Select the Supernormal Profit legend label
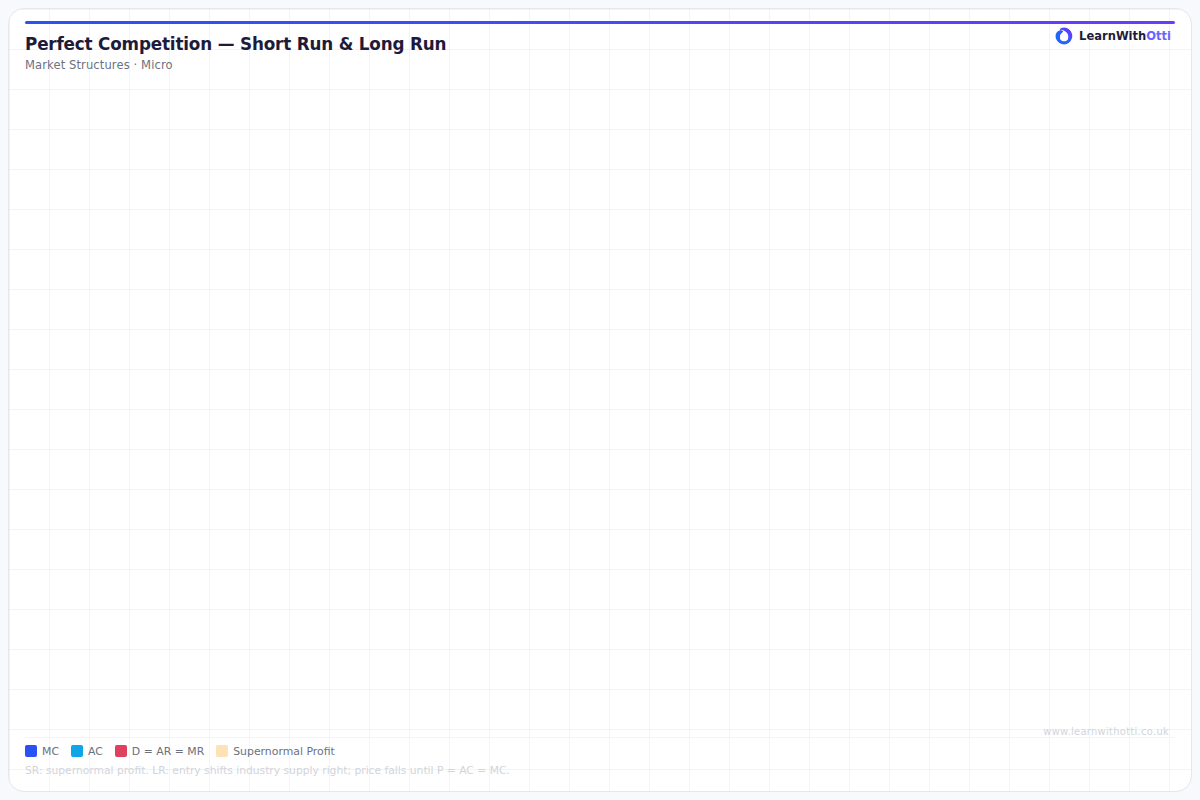 point(284,751)
